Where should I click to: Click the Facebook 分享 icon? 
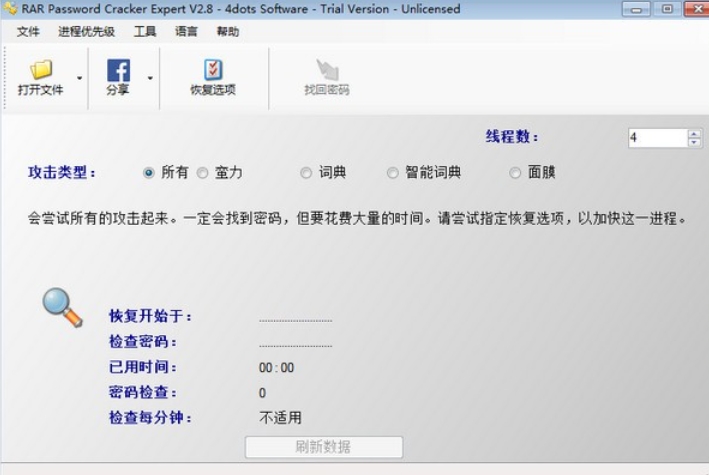[118, 70]
